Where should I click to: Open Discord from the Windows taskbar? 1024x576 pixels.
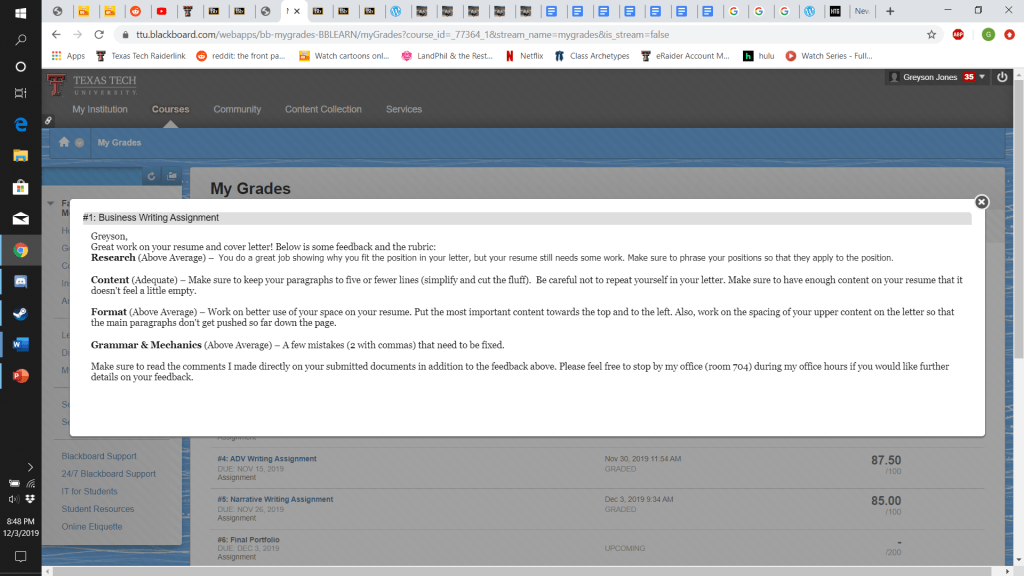(x=20, y=282)
